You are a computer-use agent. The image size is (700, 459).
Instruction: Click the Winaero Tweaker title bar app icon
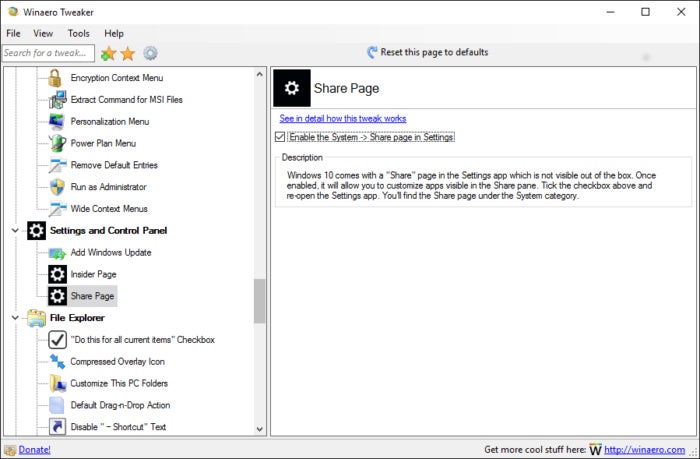tap(13, 12)
